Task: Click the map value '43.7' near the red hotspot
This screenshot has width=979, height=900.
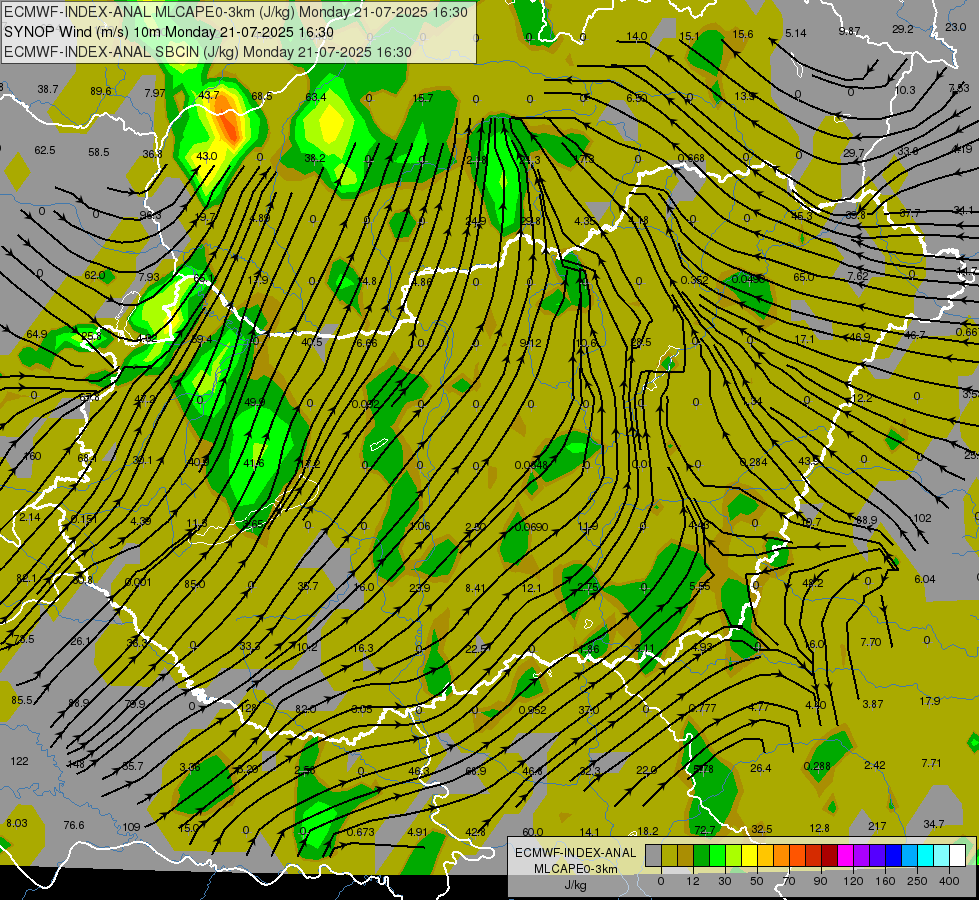Action: (x=209, y=95)
